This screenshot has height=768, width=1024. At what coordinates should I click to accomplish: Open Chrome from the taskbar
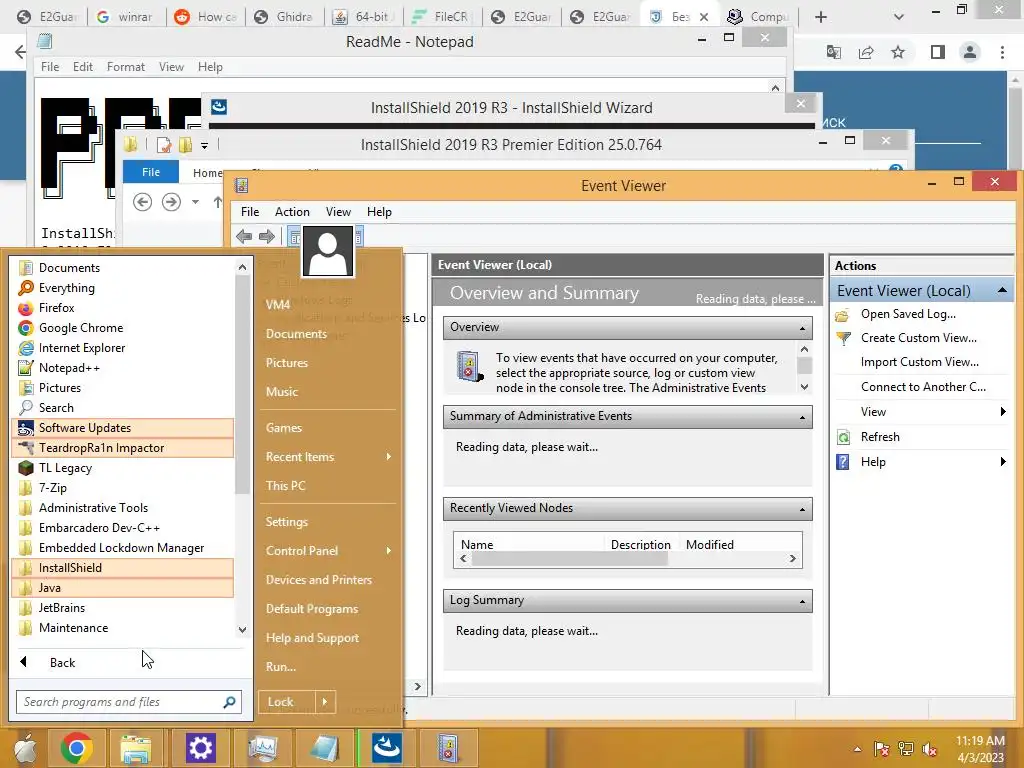(x=76, y=748)
